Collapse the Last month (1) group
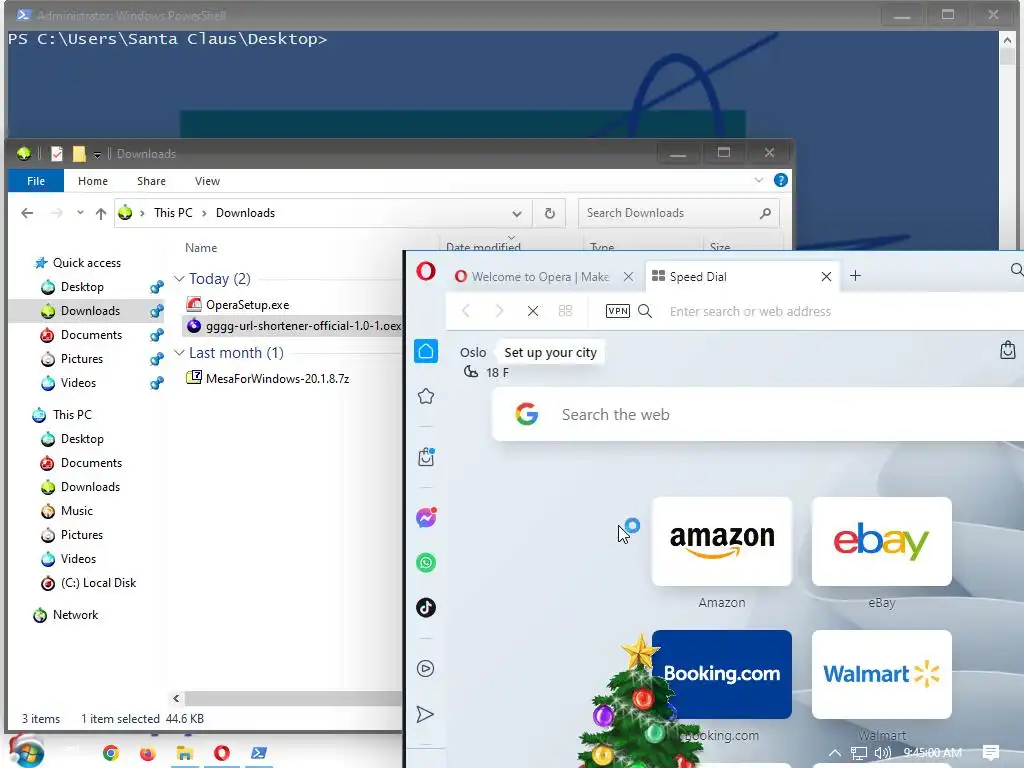The image size is (1024, 768). pos(179,352)
